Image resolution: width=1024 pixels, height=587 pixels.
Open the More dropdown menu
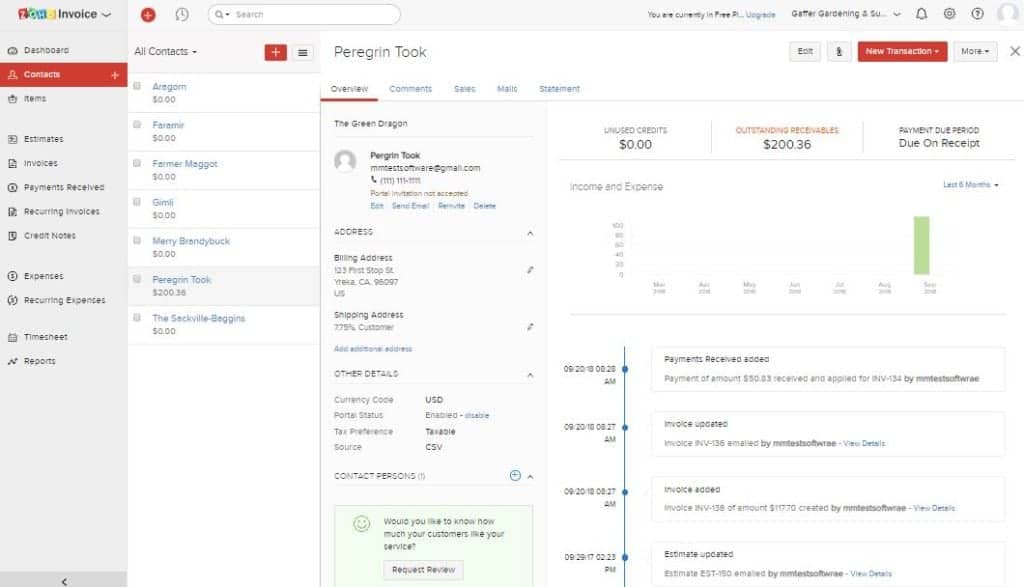pos(974,51)
